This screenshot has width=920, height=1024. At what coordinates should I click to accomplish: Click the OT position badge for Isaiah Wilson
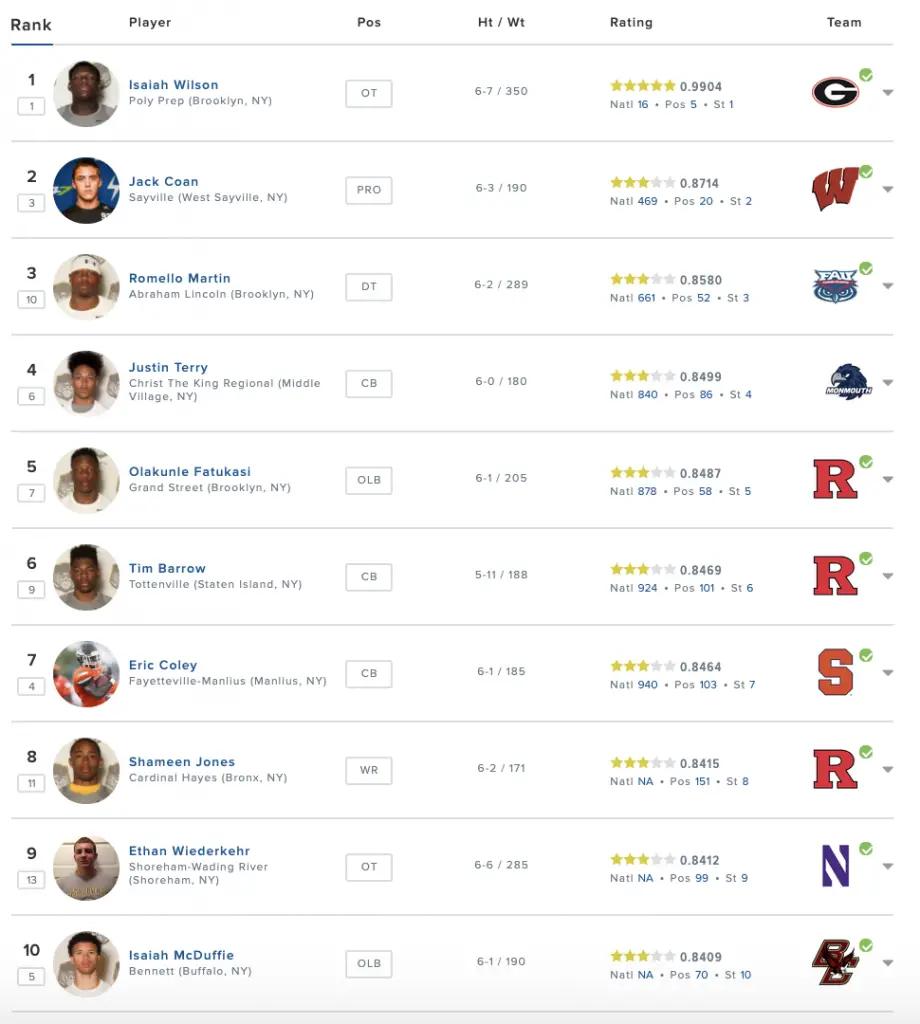click(x=369, y=93)
